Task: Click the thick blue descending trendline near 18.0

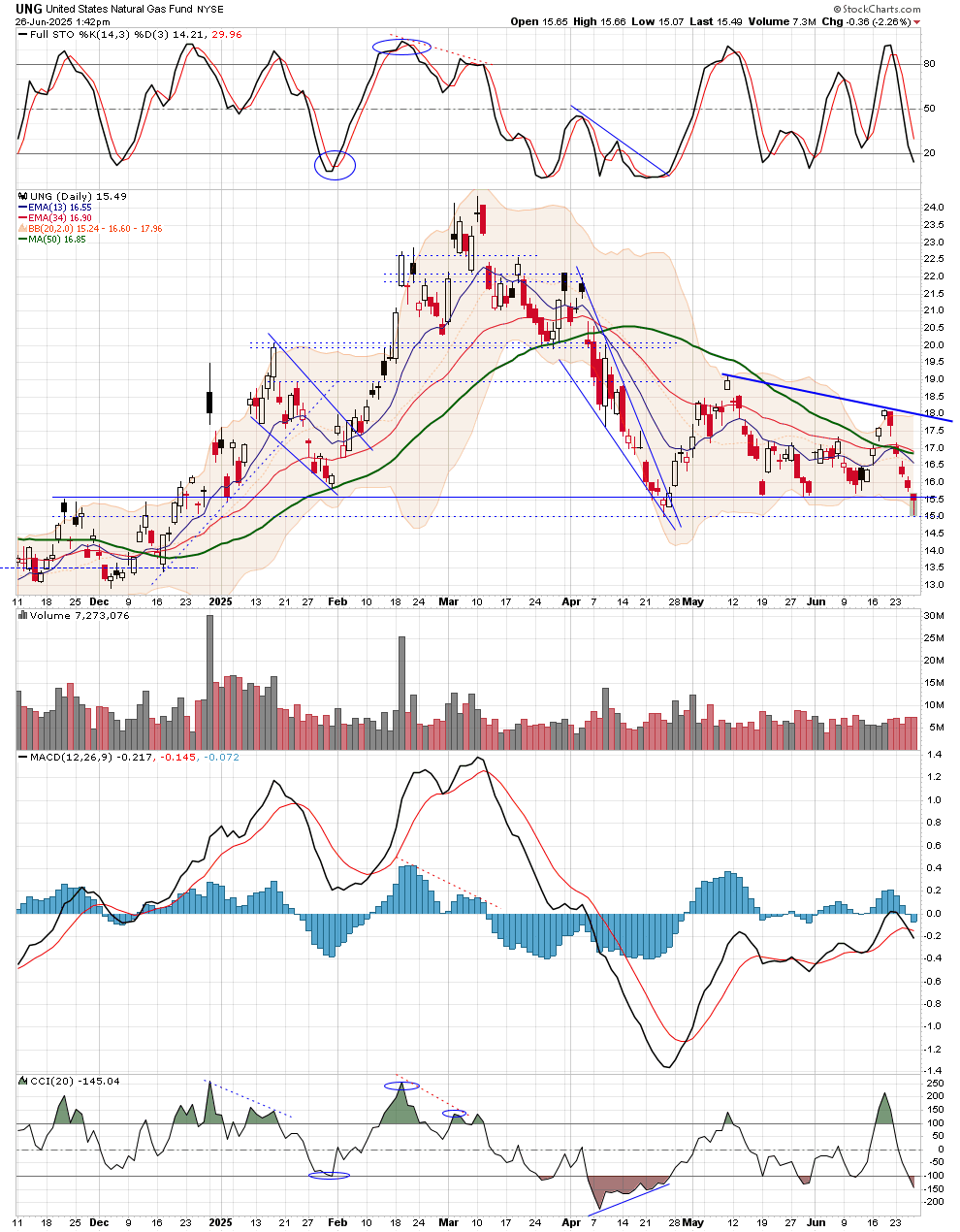Action: click(838, 398)
